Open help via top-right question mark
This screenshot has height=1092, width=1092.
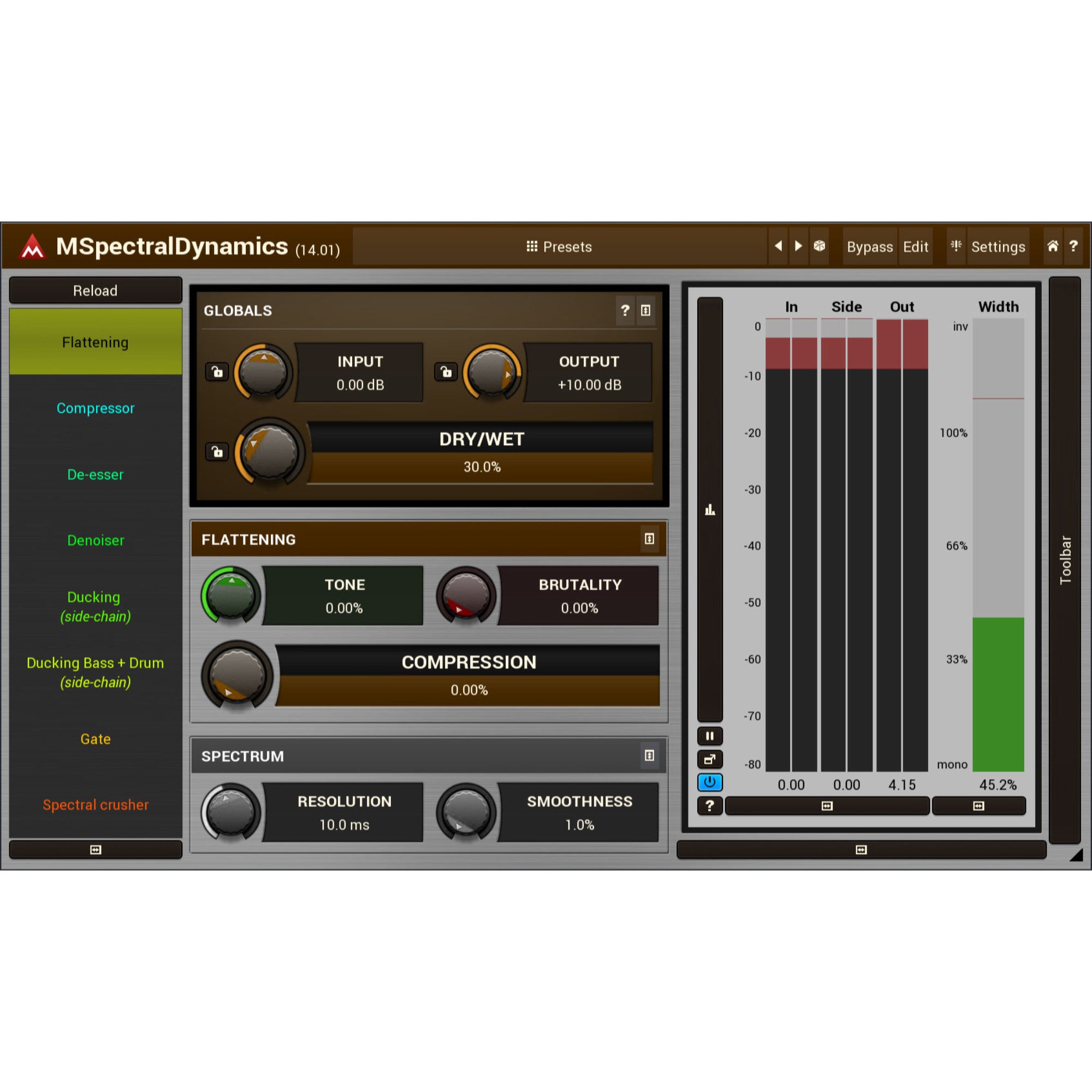click(x=1073, y=246)
